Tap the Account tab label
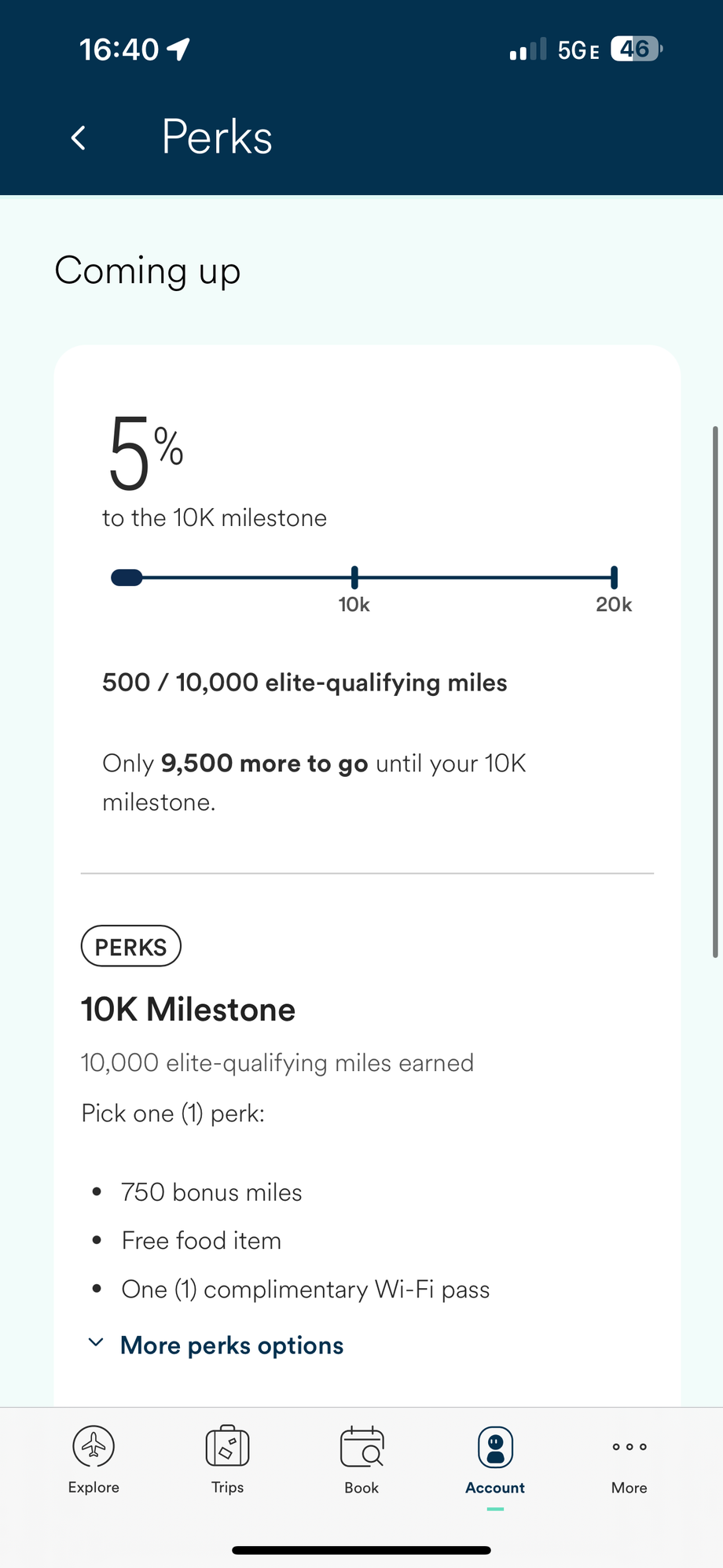Screen dimensions: 723x1568 (495, 1488)
